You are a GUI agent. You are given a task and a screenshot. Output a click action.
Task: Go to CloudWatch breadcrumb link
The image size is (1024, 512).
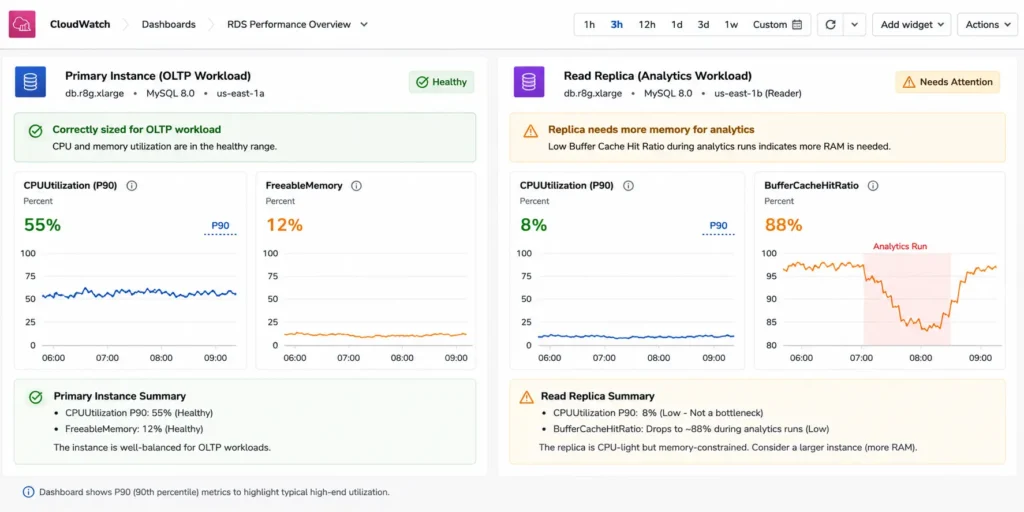pyautogui.click(x=80, y=24)
